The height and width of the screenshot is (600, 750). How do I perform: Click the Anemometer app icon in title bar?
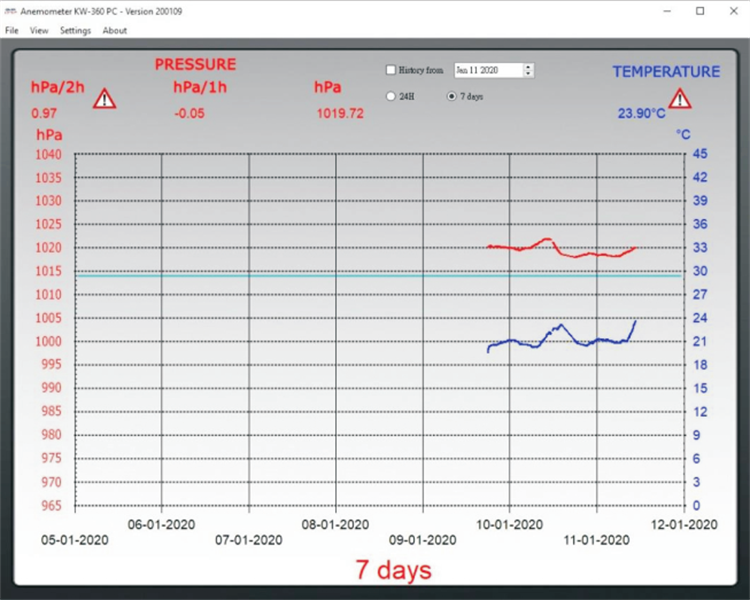[11, 11]
